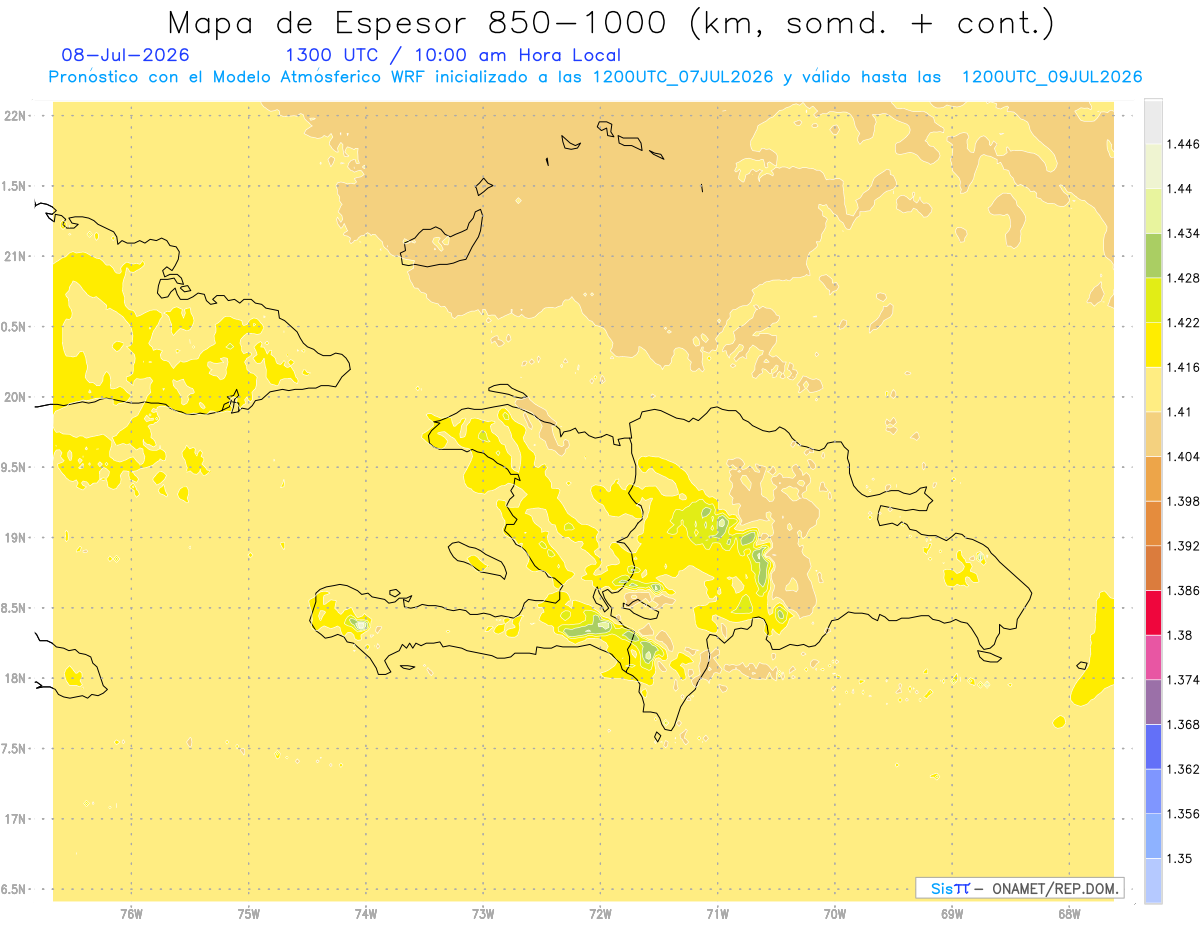Click the color bar value label '1.44'
The height and width of the screenshot is (927, 1200).
(1179, 188)
